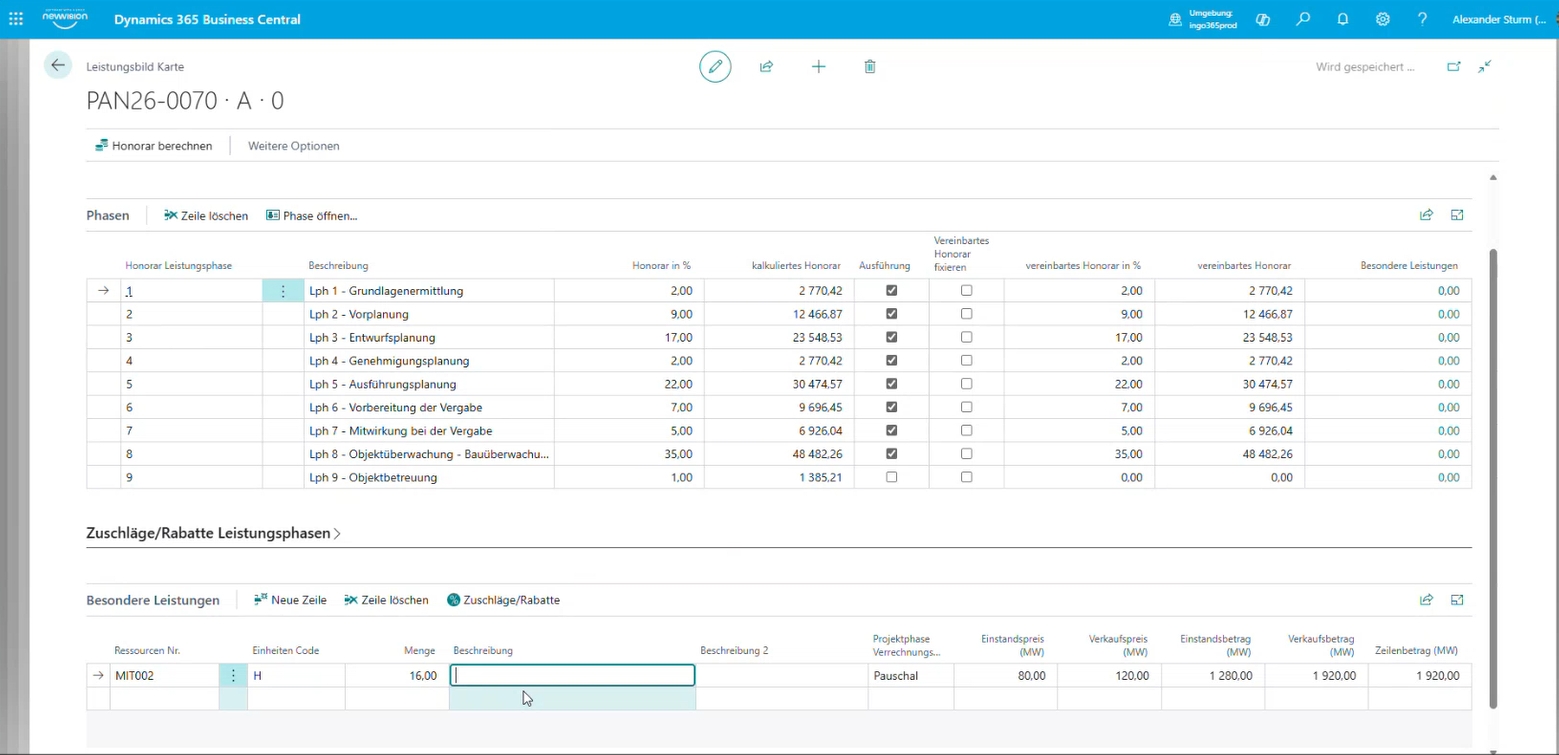The image size is (1559, 755).
Task: Expand Zuschläge/Rabatte Leistungsphasen section
Action: pos(214,534)
